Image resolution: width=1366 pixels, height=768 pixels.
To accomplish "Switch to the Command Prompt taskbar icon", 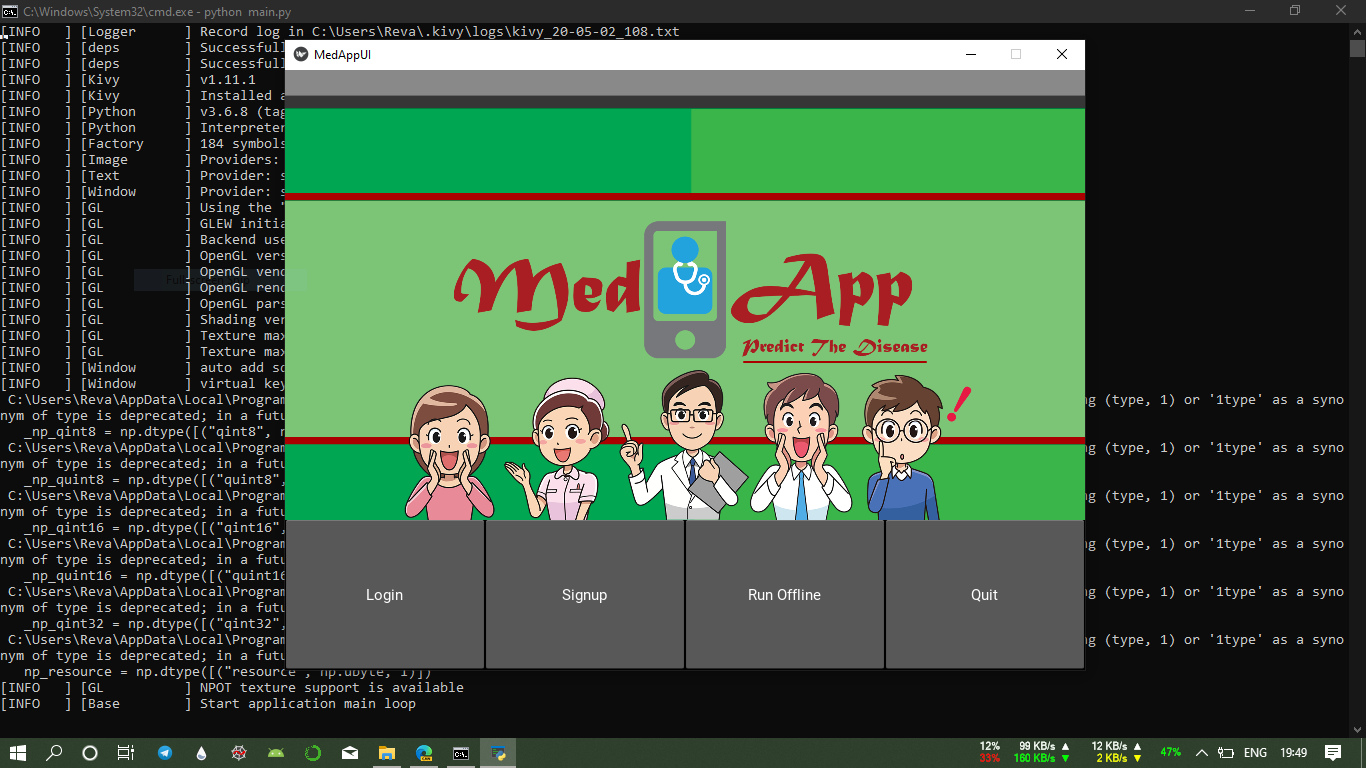I will coord(461,753).
